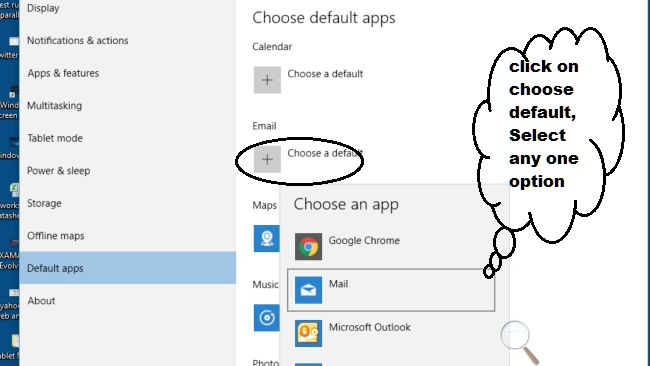Click the Choose default apps heading
This screenshot has width=650, height=366.
[324, 18]
